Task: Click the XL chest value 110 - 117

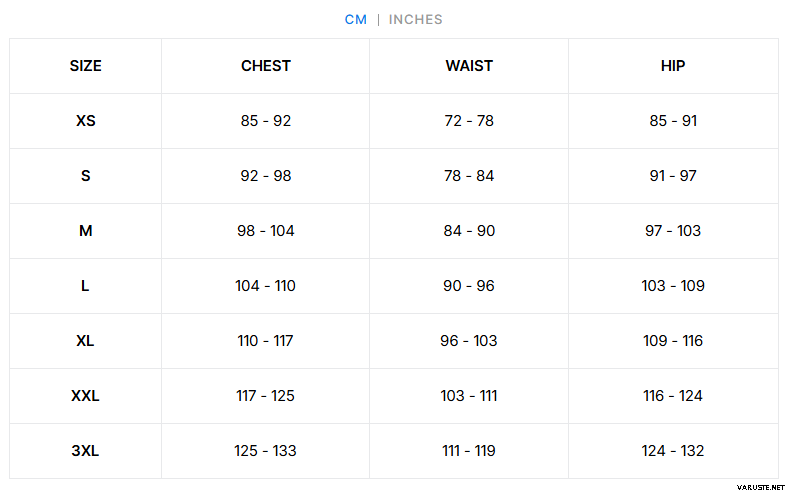Action: pos(266,341)
